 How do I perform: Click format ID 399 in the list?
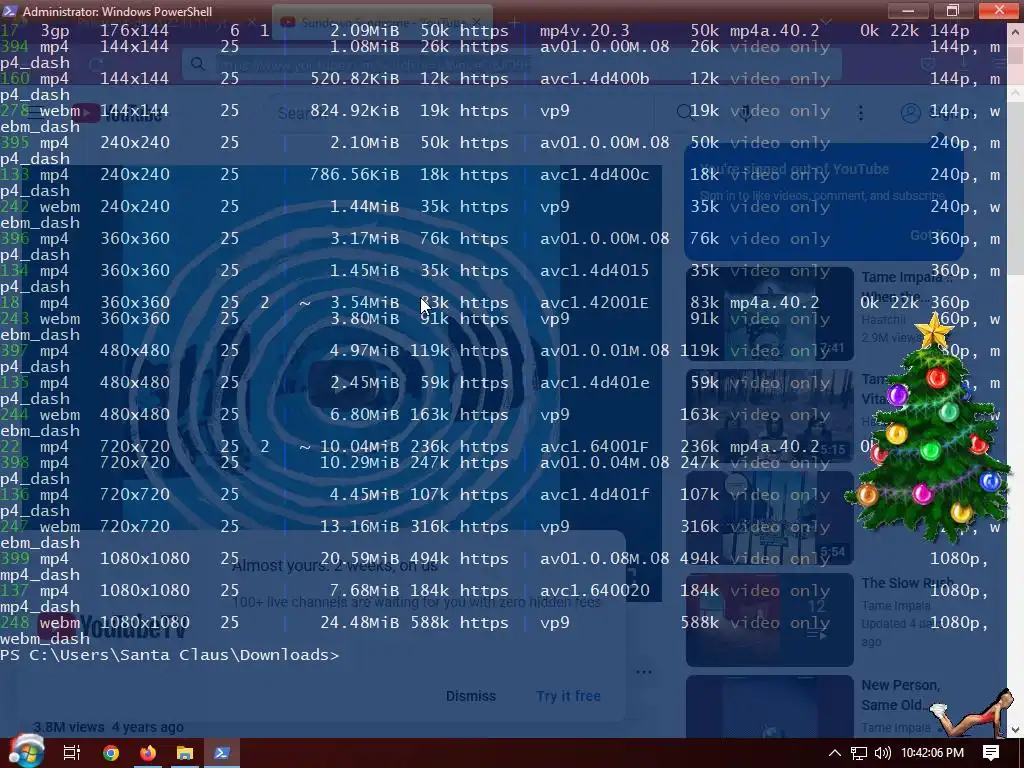click(x=14, y=558)
